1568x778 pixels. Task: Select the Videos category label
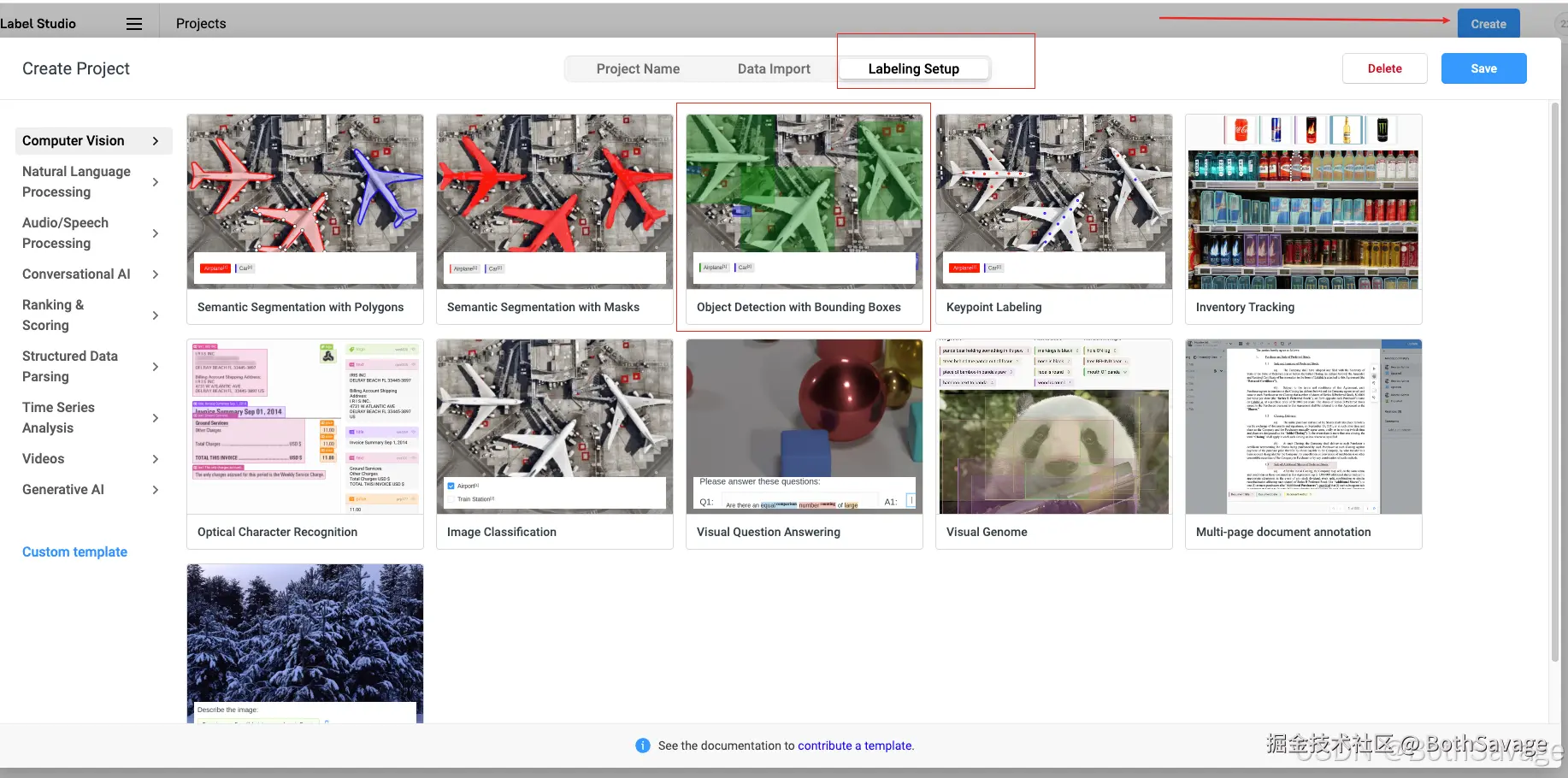(x=43, y=459)
